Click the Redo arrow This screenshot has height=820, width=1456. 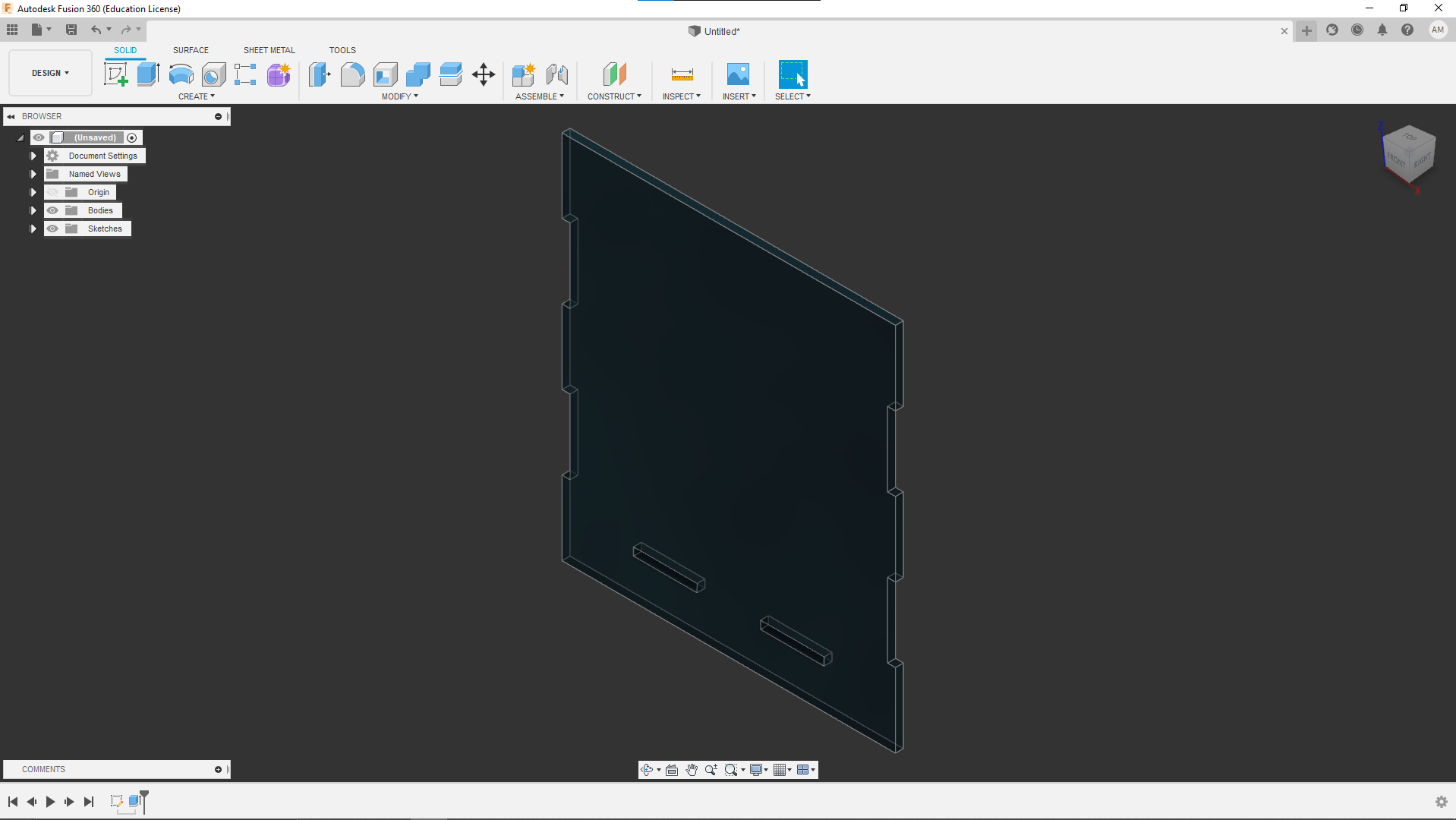click(x=126, y=30)
